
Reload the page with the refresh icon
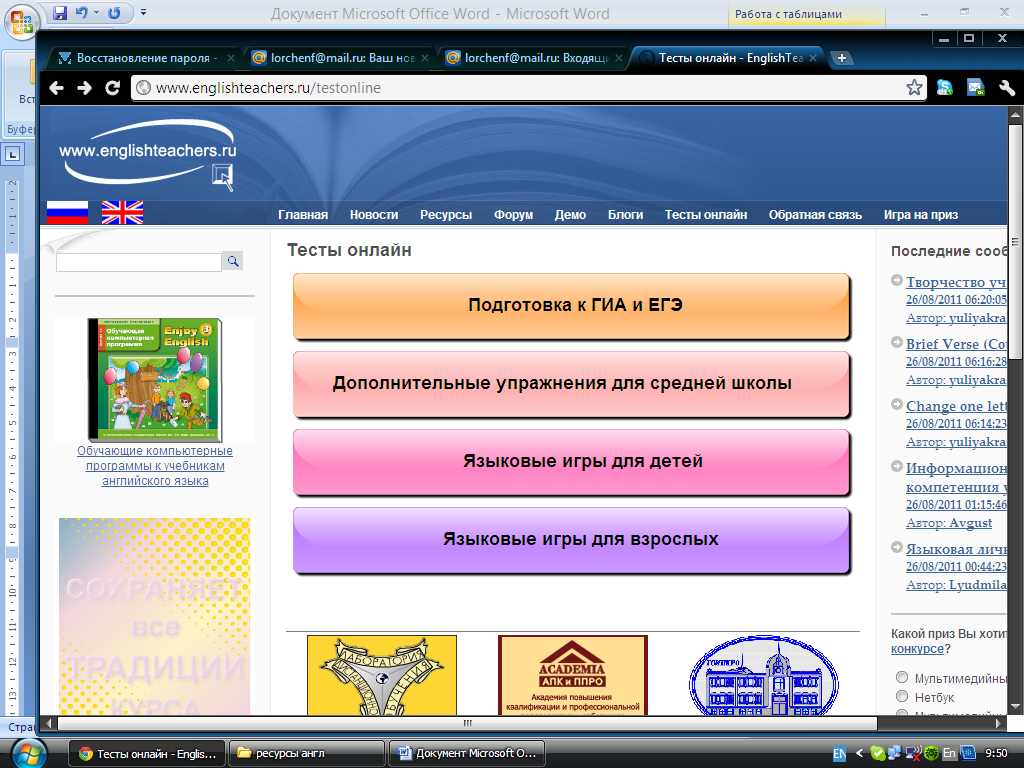(x=112, y=88)
